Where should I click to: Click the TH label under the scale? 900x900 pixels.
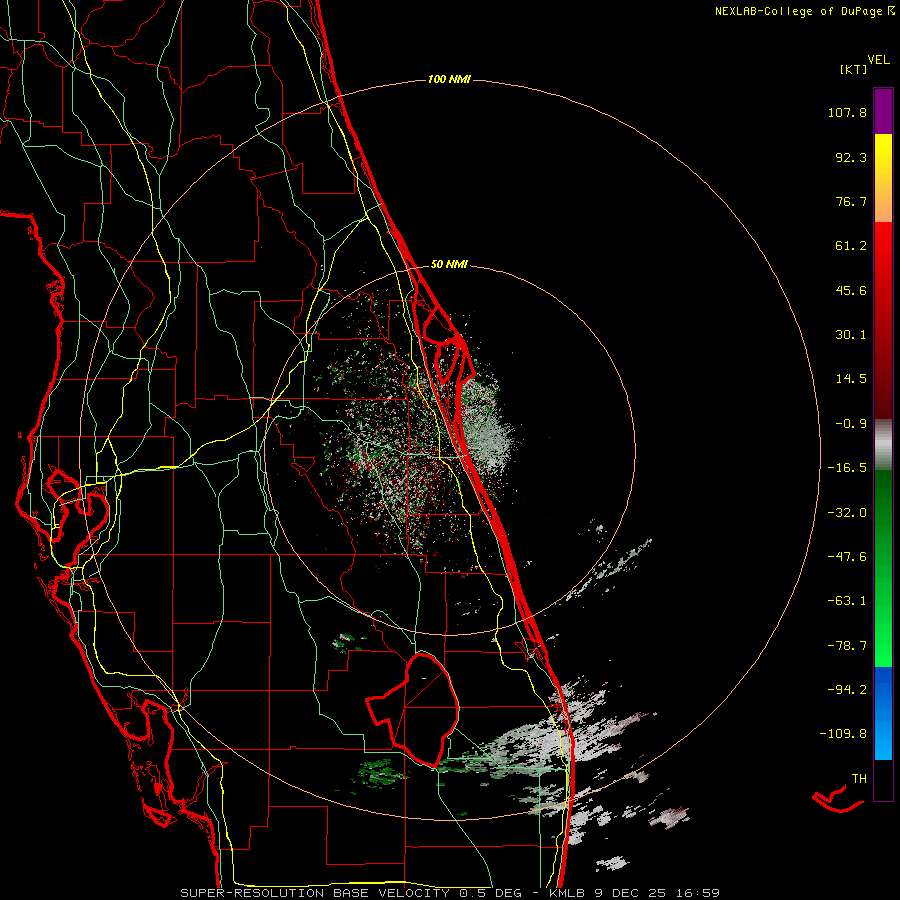(859, 778)
